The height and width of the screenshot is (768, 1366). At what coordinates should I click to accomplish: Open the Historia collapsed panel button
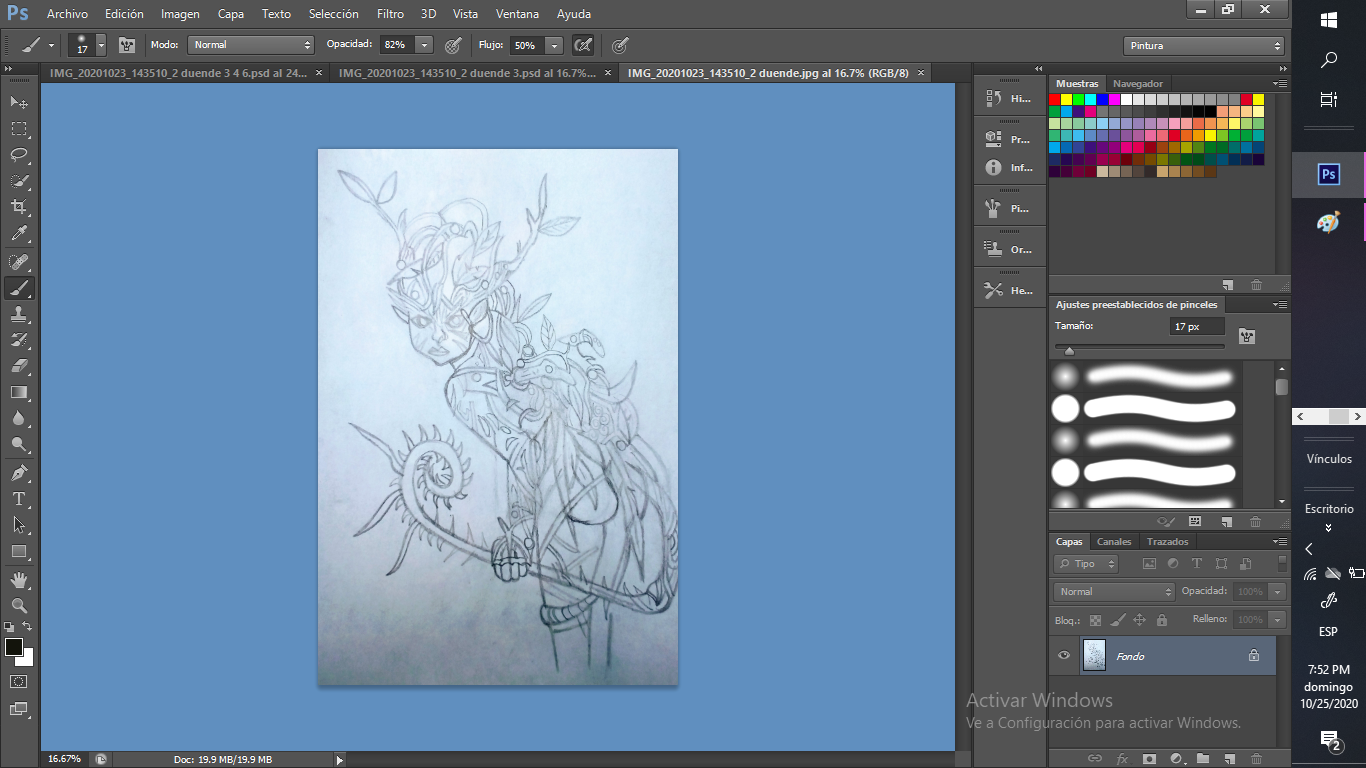(1010, 98)
